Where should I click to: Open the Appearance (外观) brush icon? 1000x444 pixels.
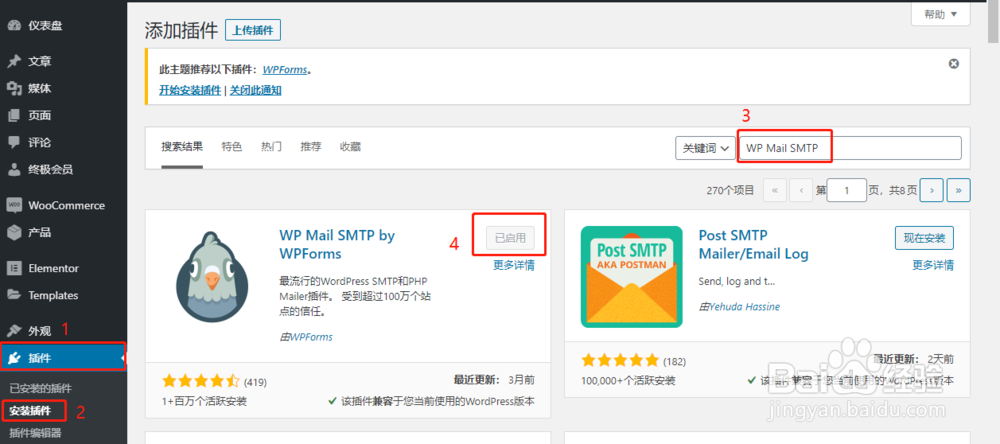pyautogui.click(x=13, y=331)
